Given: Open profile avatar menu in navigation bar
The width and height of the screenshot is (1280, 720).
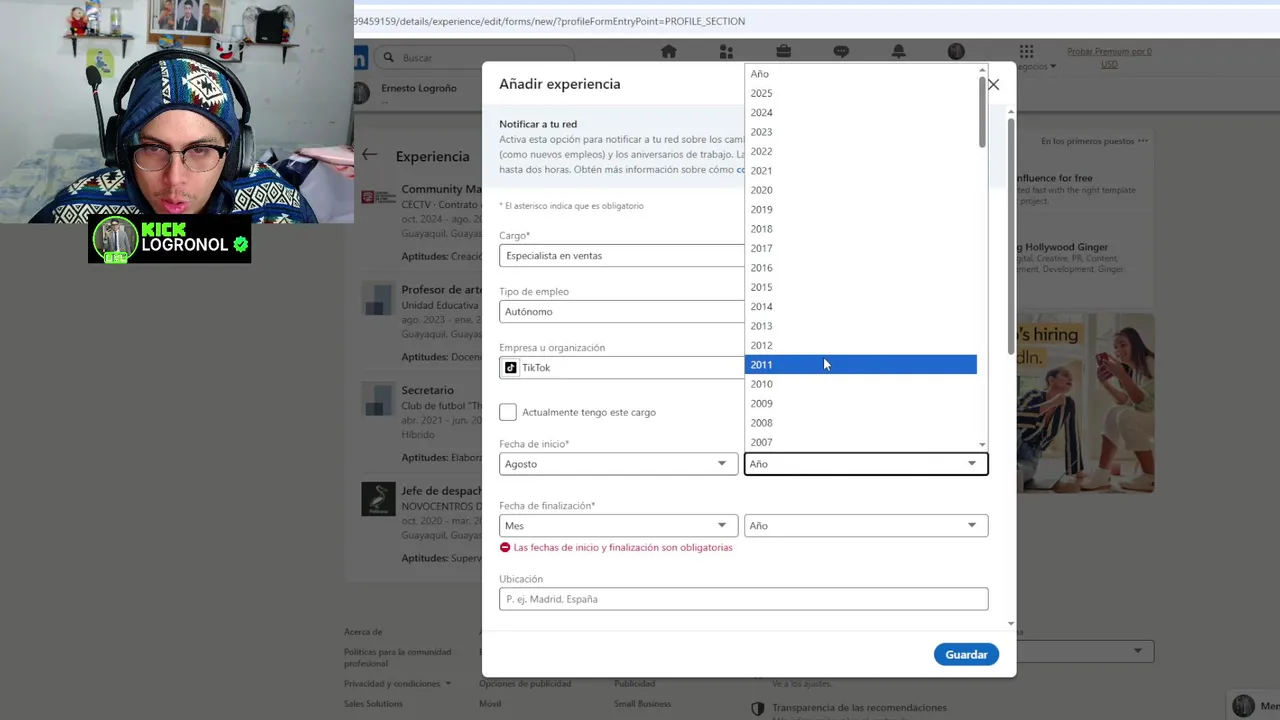Looking at the screenshot, I should 956,52.
